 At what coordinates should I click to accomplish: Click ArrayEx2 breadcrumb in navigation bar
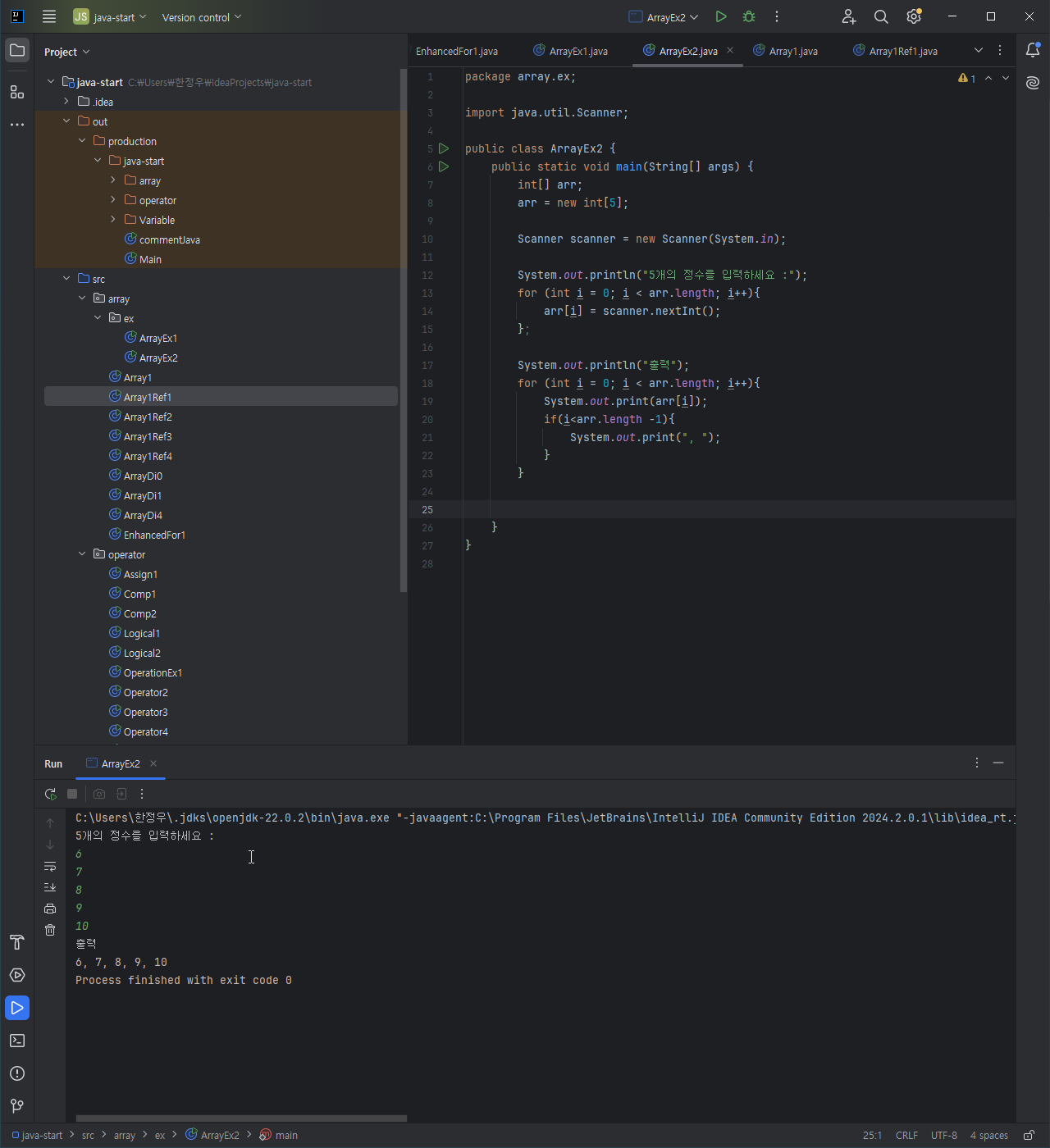[x=212, y=1136]
